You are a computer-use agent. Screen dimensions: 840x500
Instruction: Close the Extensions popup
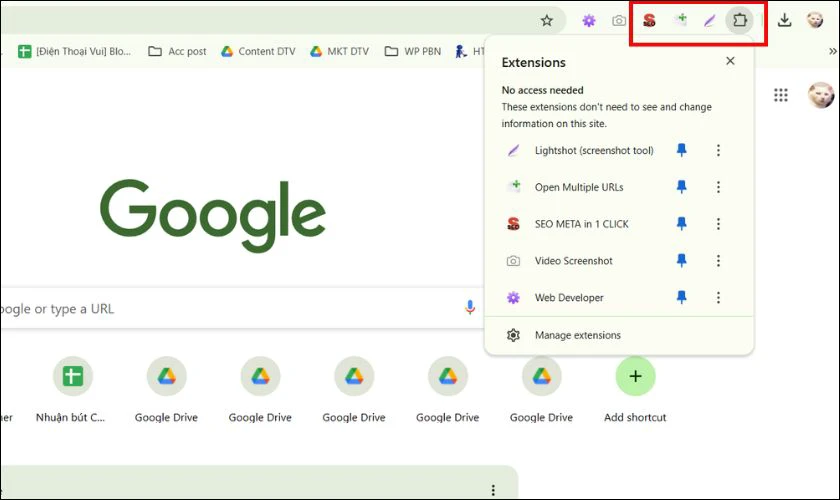click(x=730, y=61)
